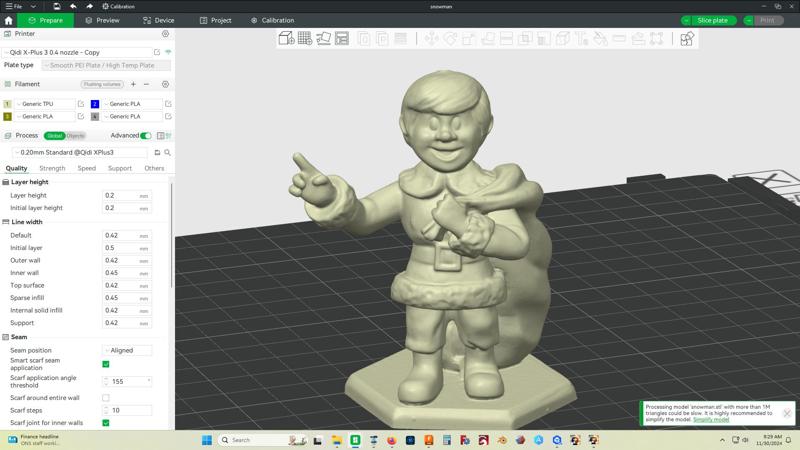Click the Arrange all objects icon
Image resolution: width=800 pixels, height=450 pixels.
[342, 38]
